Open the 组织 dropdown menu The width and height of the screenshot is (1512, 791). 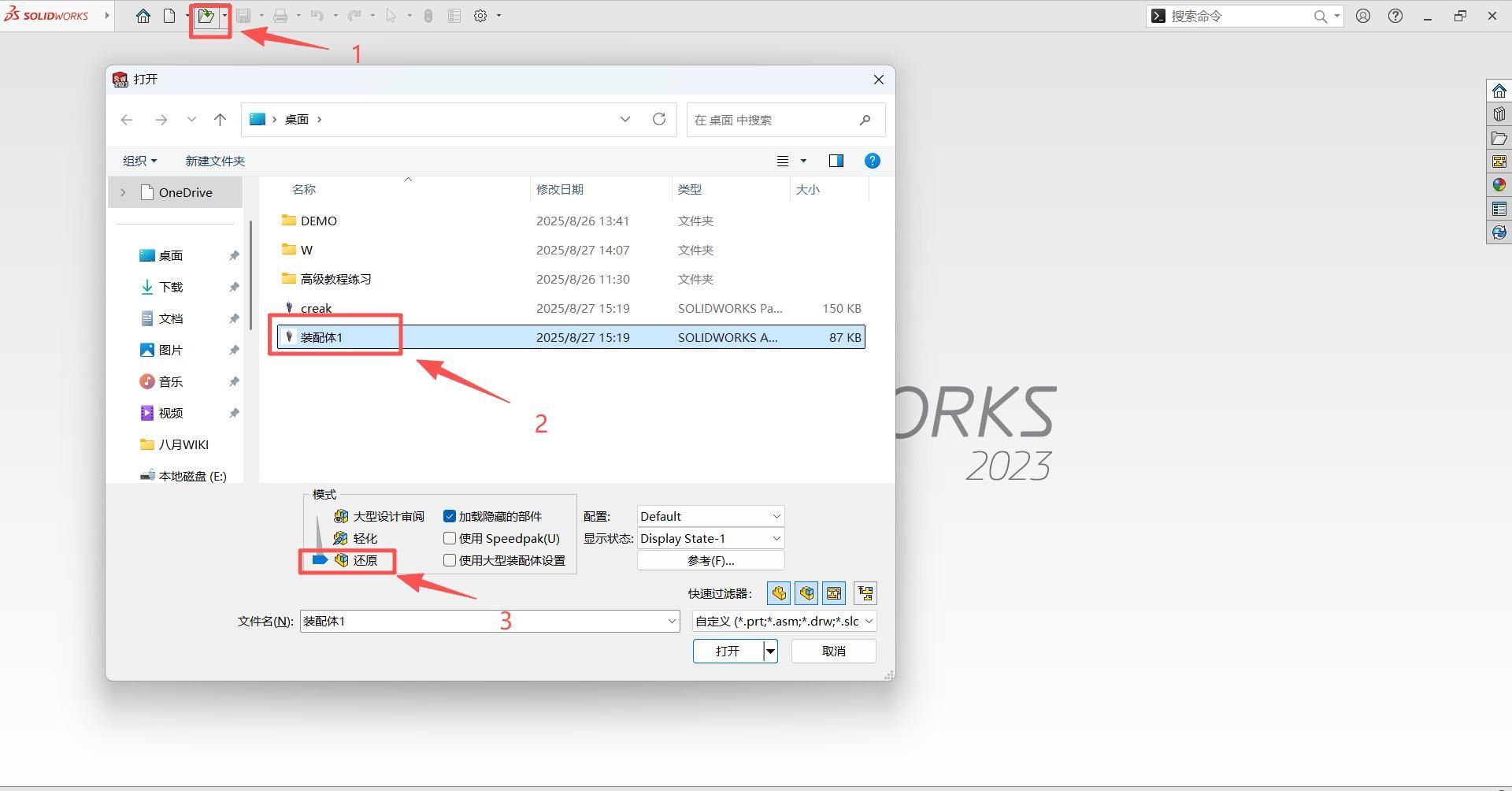pos(139,161)
